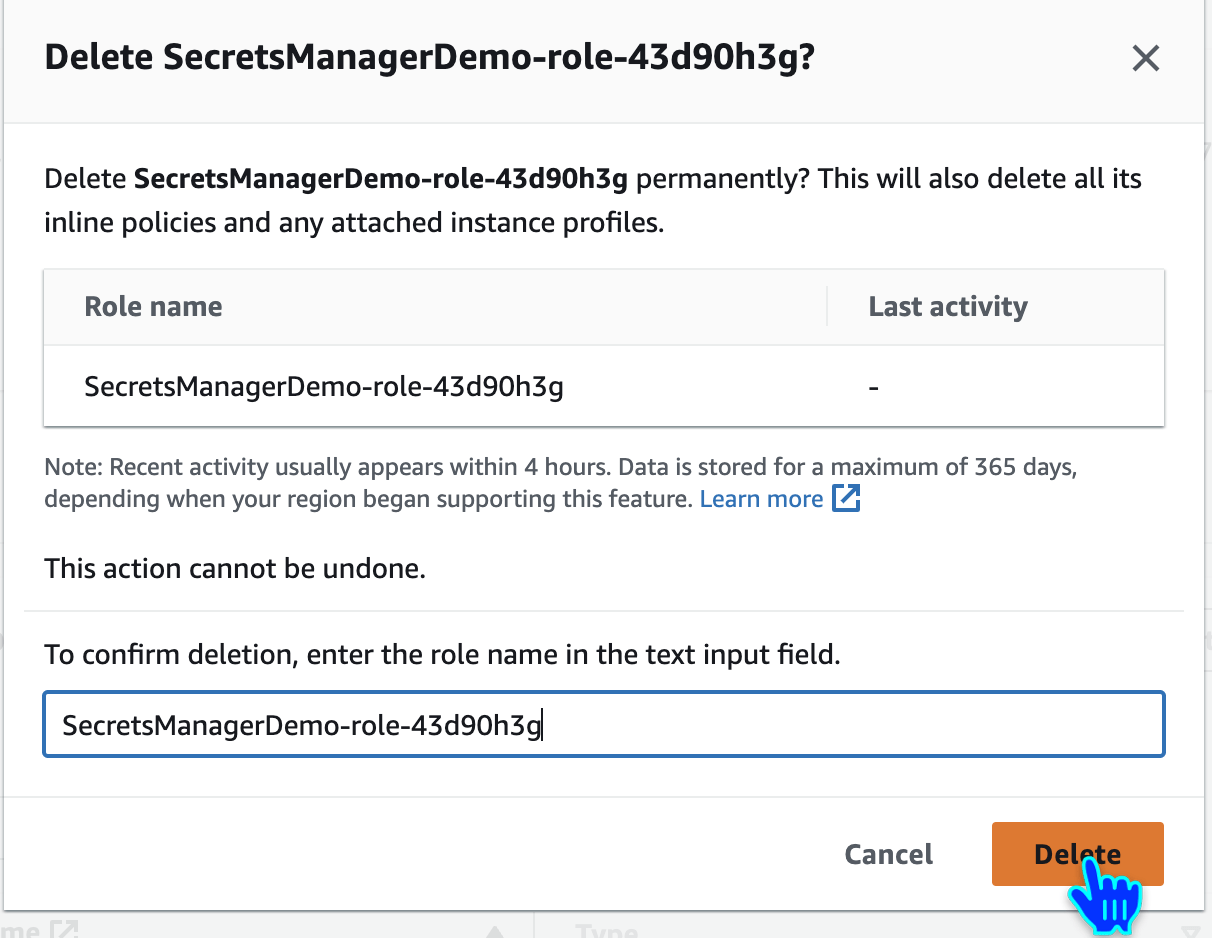Click the dialog title heading text
Image resolution: width=1212 pixels, height=938 pixels.
coord(429,59)
